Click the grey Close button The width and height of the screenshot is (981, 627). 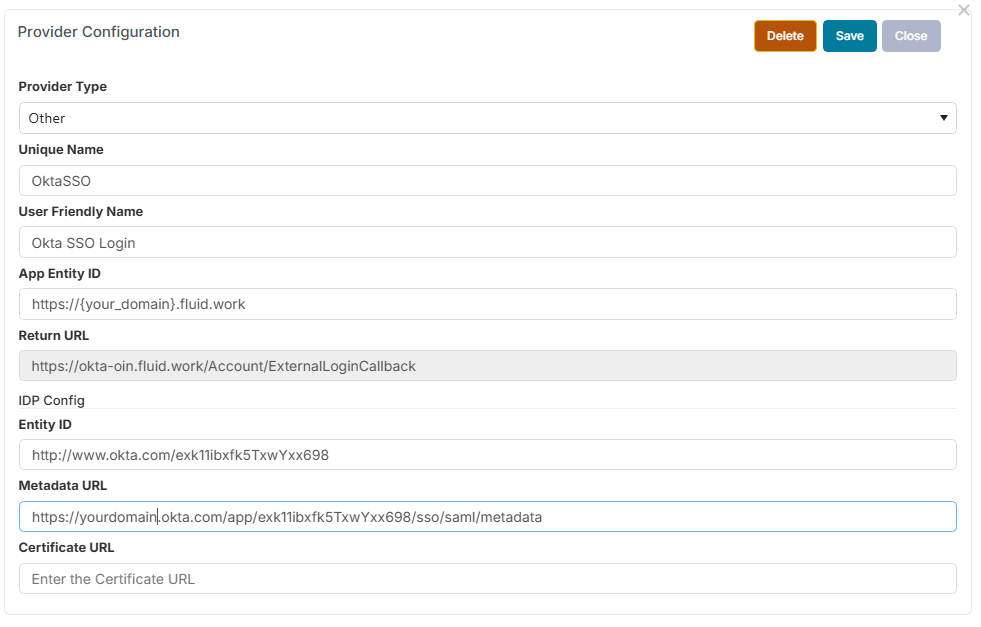910,36
